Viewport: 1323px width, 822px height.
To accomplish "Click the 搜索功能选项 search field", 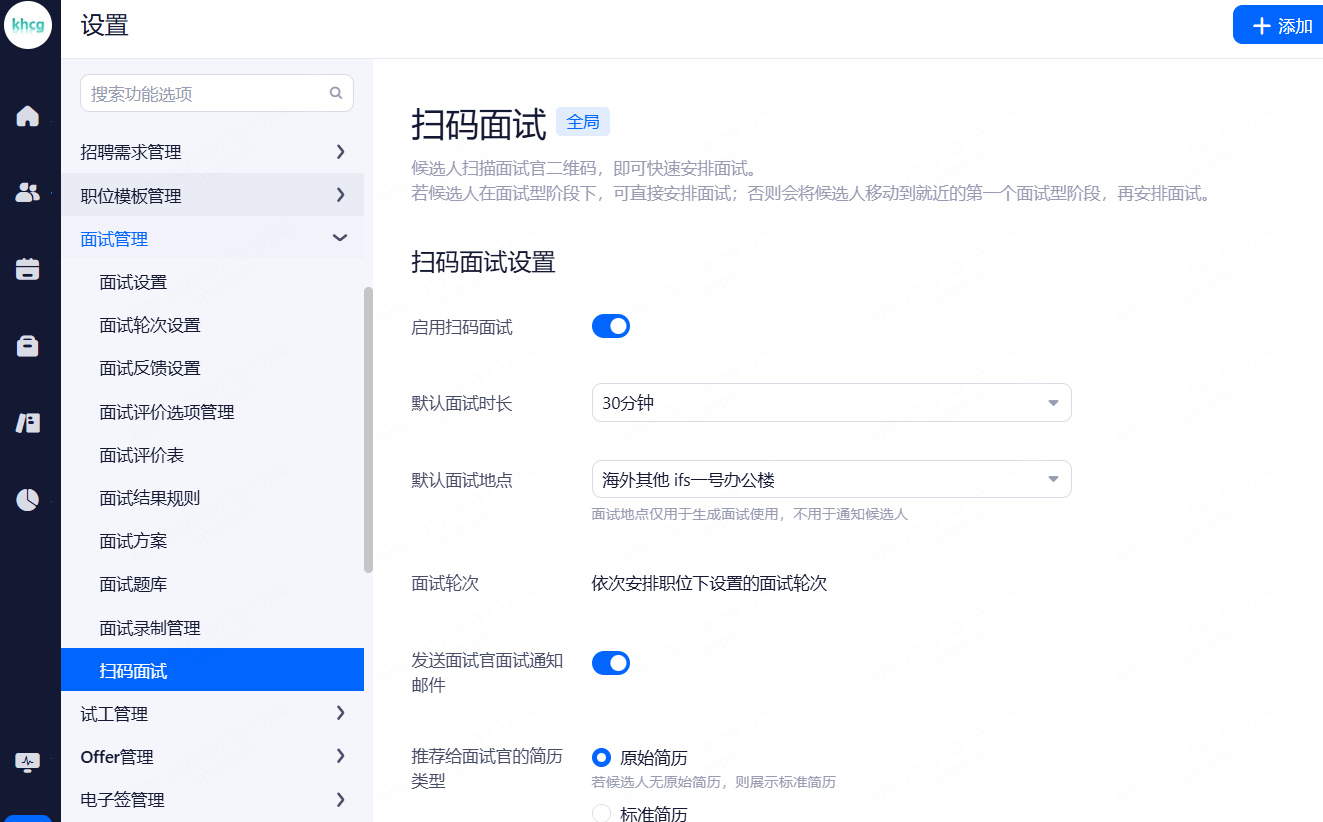I will (205, 94).
